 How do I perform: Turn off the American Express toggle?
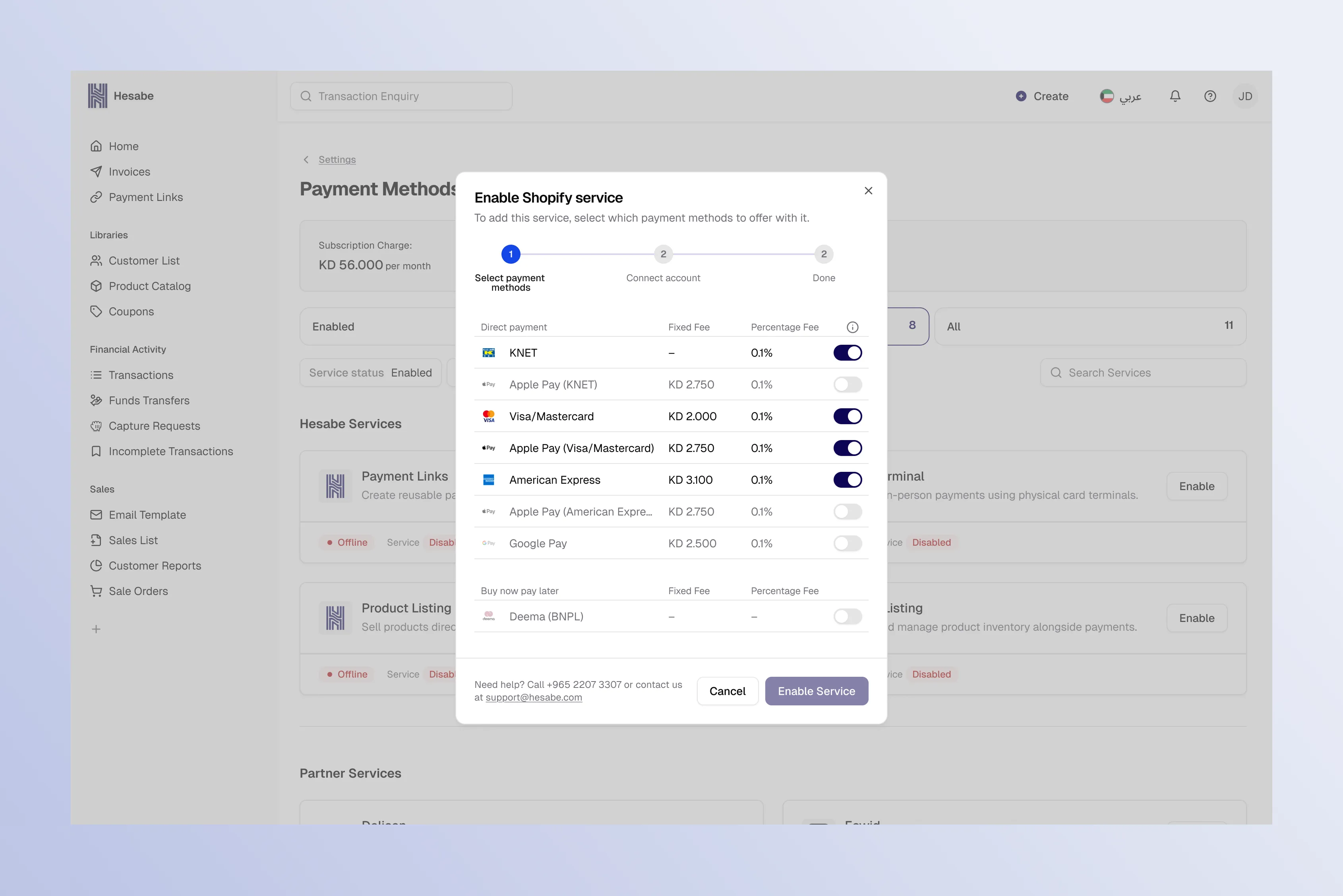[x=847, y=480]
